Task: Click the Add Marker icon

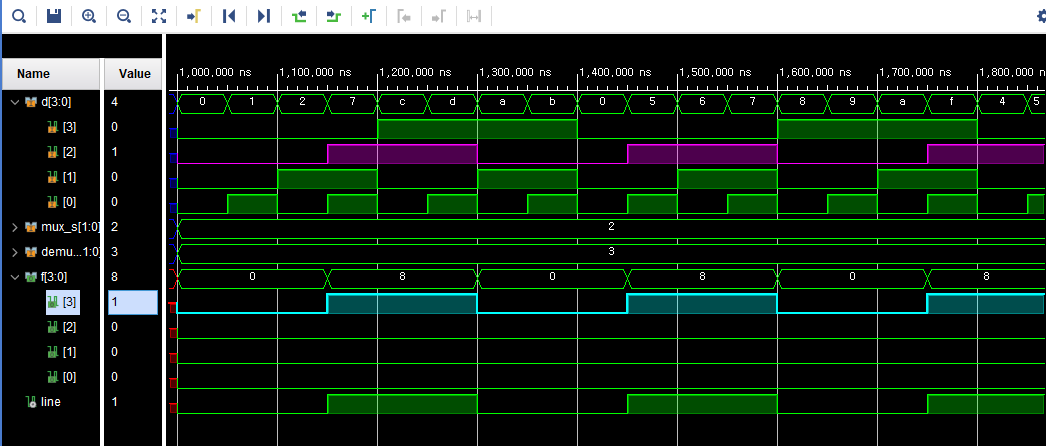Action: tap(368, 15)
